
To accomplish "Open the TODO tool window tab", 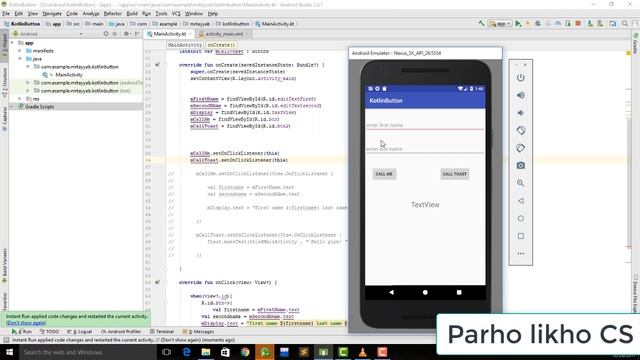I will coord(49,331).
